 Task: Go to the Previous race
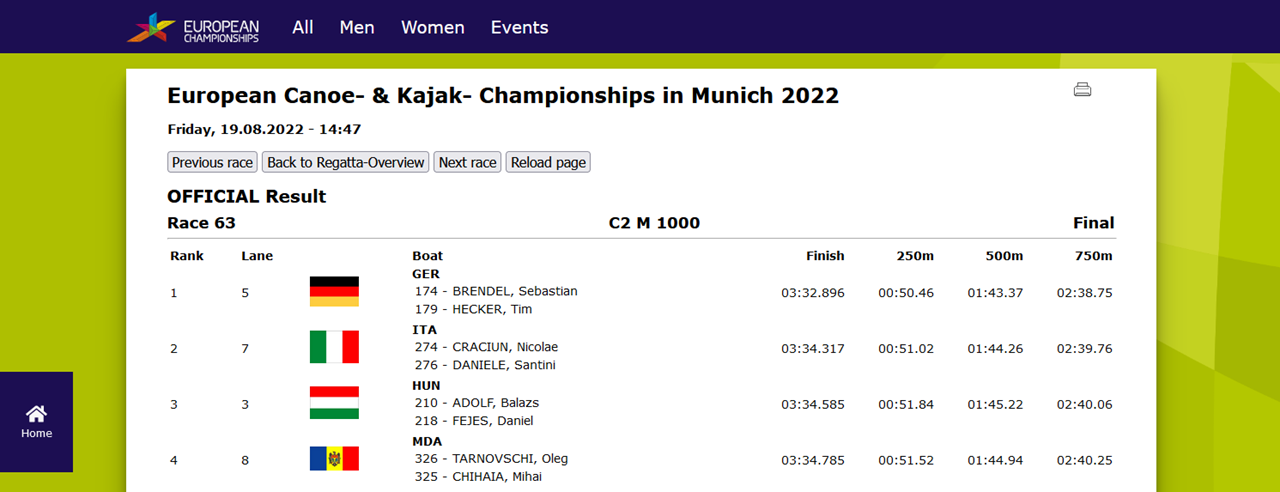click(x=212, y=162)
